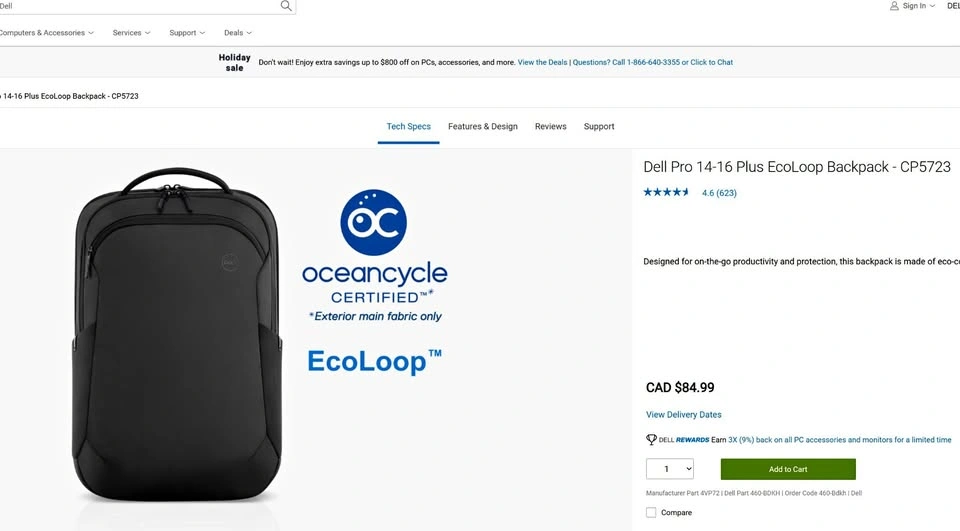Switch to Features & Design tab
The image size is (960, 531).
click(483, 127)
